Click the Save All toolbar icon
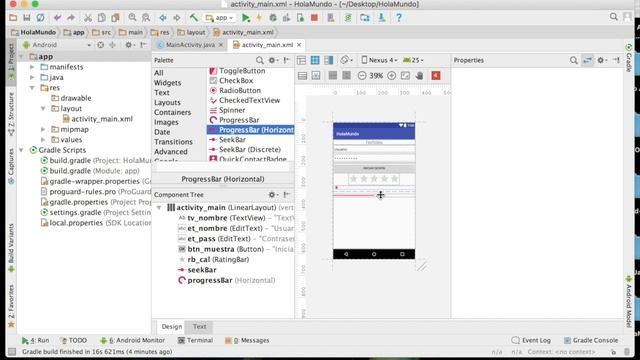The height and width of the screenshot is (360, 640). pos(27,18)
